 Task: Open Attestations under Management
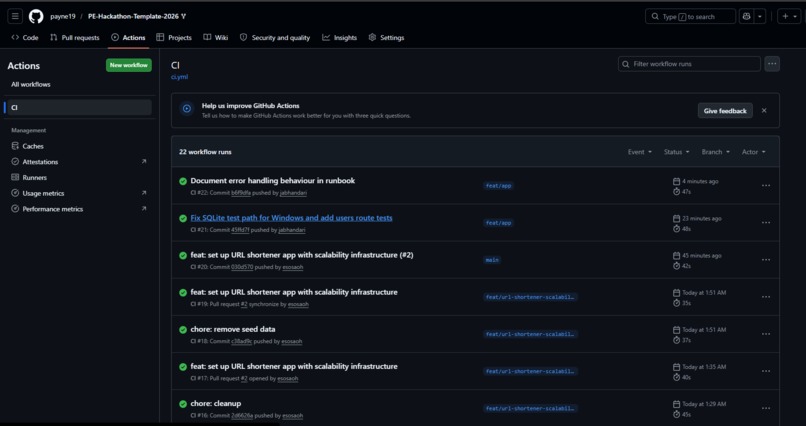(40, 162)
